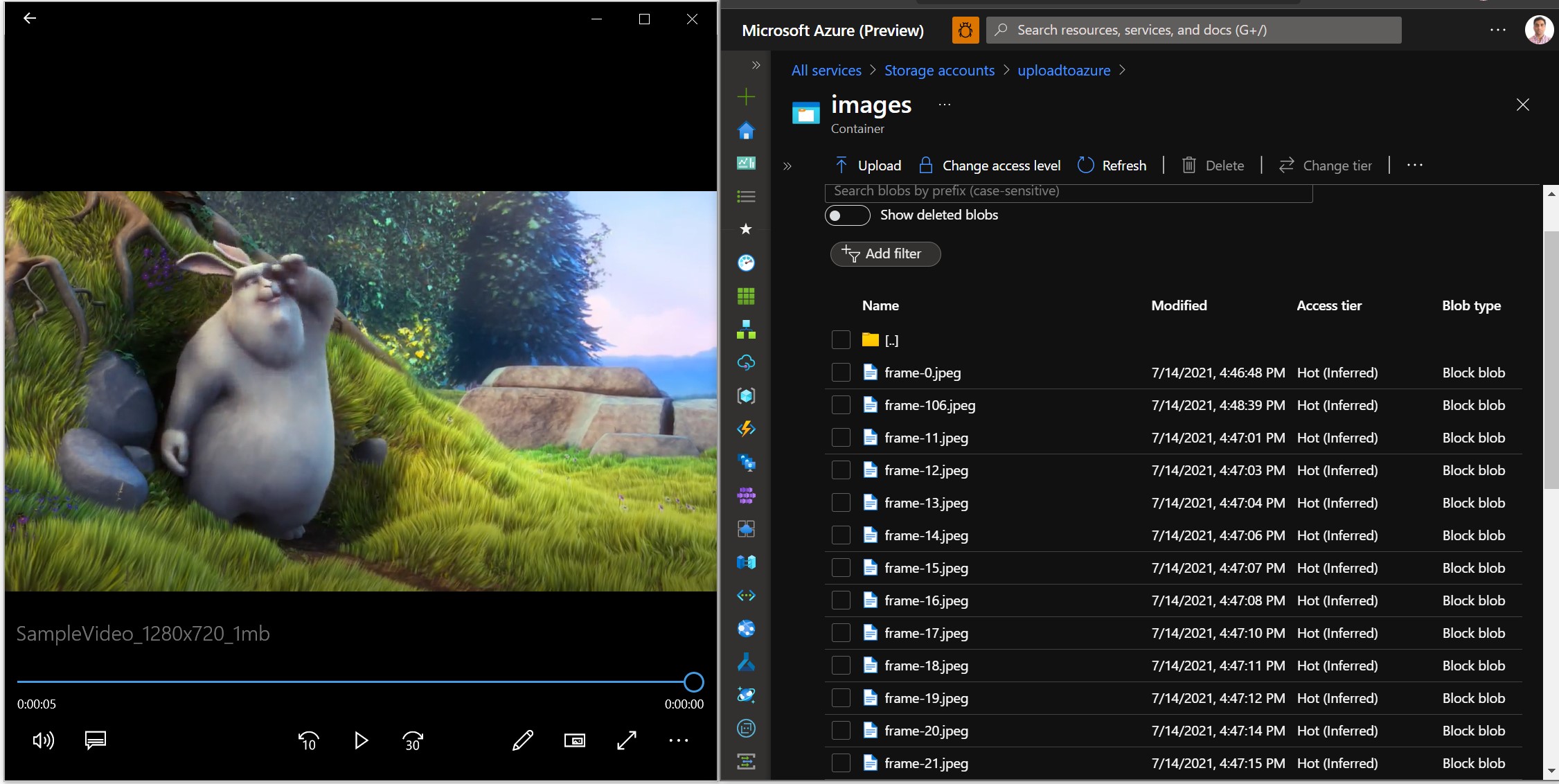The image size is (1559, 784).
Task: Switch video to mini view mode
Action: (575, 740)
